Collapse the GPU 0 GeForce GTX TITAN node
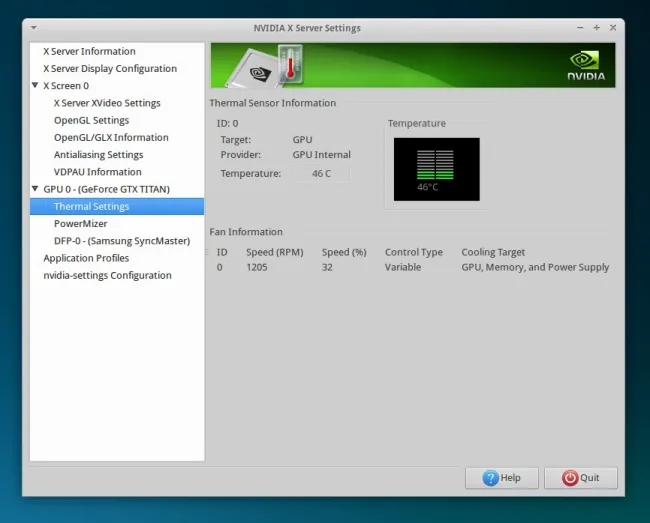 click(x=35, y=189)
